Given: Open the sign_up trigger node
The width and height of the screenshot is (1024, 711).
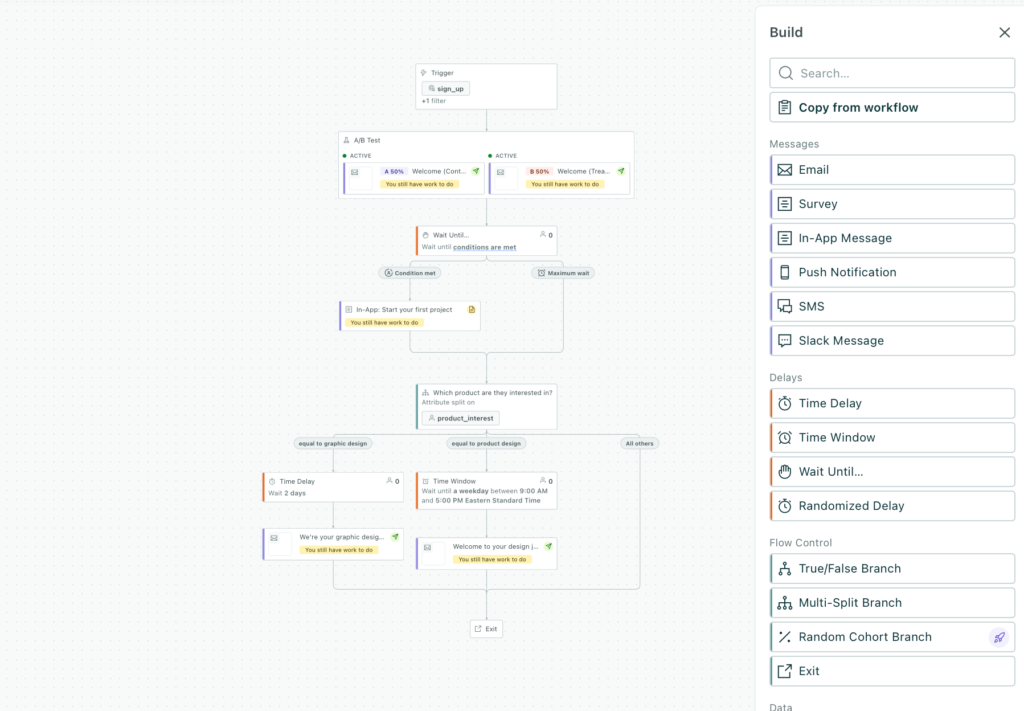Looking at the screenshot, I should tap(444, 88).
